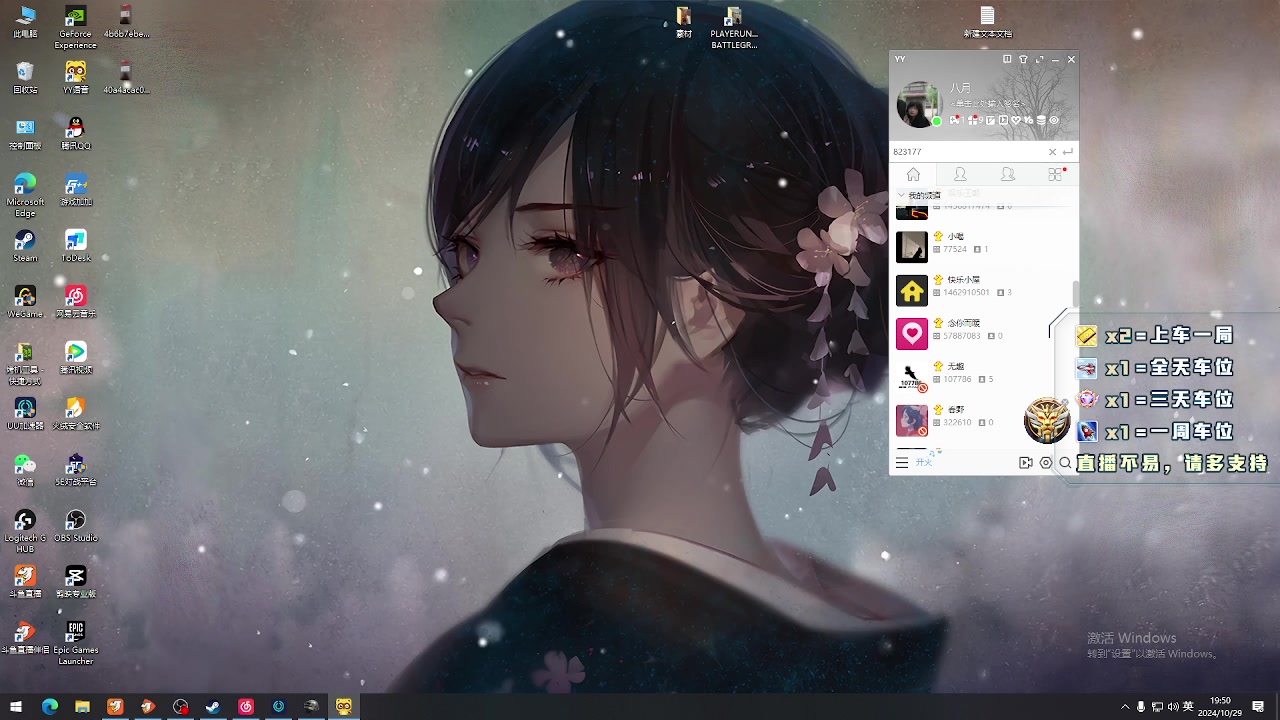Open Epic Games Launcher desktop shortcut
The image size is (1280, 720).
point(75,642)
